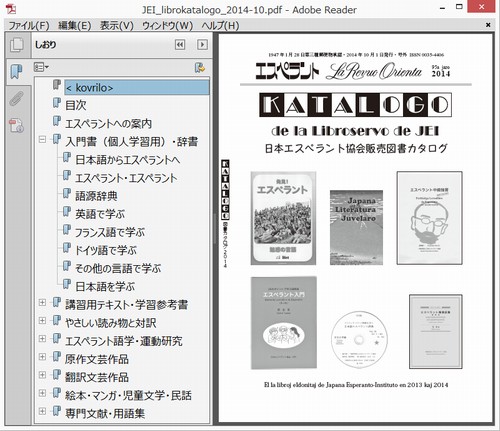The height and width of the screenshot is (431, 500).
Task: Click the bookmark icon beside 語源辞典
Action: tap(67, 194)
